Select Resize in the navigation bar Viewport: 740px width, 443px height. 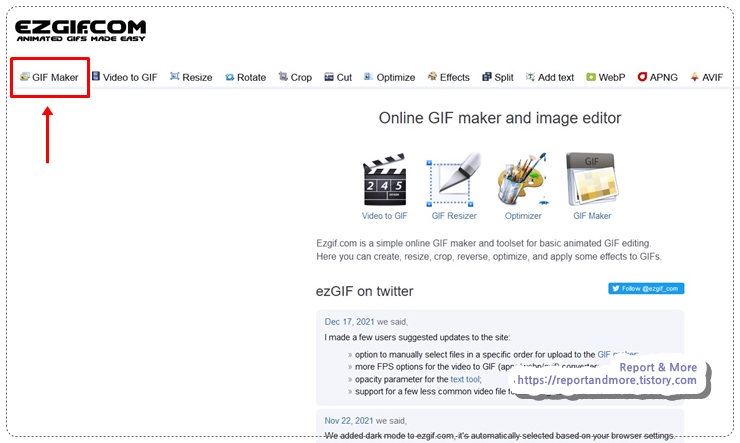coord(191,77)
